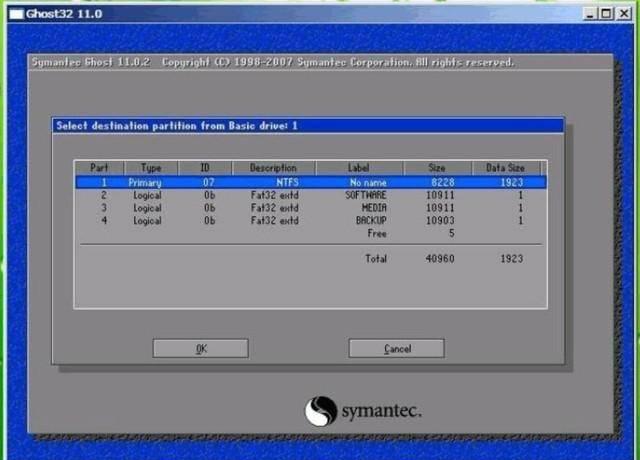Click the total size value '40960'
Viewport: 640px width, 460px height.
pyautogui.click(x=440, y=258)
